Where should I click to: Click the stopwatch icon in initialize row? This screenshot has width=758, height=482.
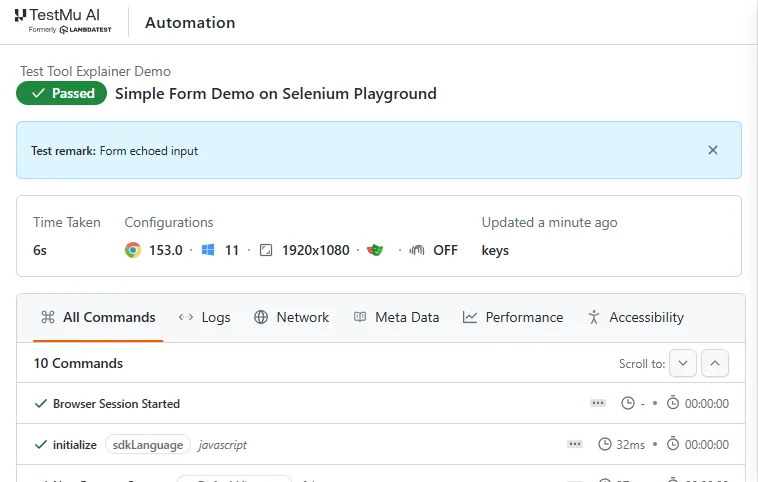673,444
